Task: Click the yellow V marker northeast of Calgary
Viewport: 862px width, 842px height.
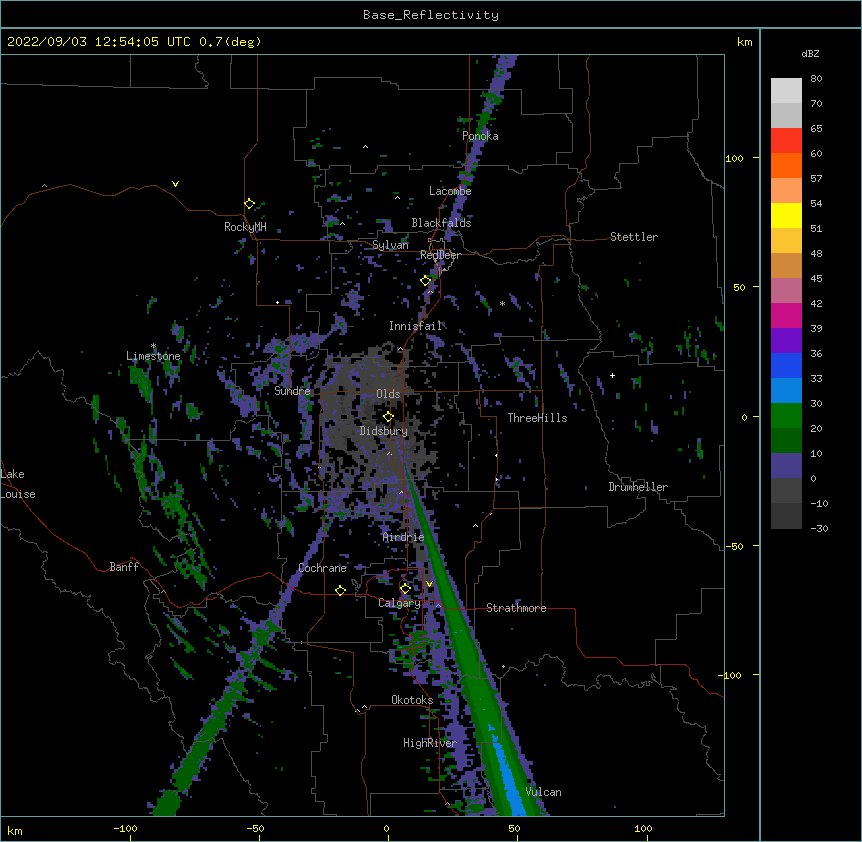Action: [429, 584]
